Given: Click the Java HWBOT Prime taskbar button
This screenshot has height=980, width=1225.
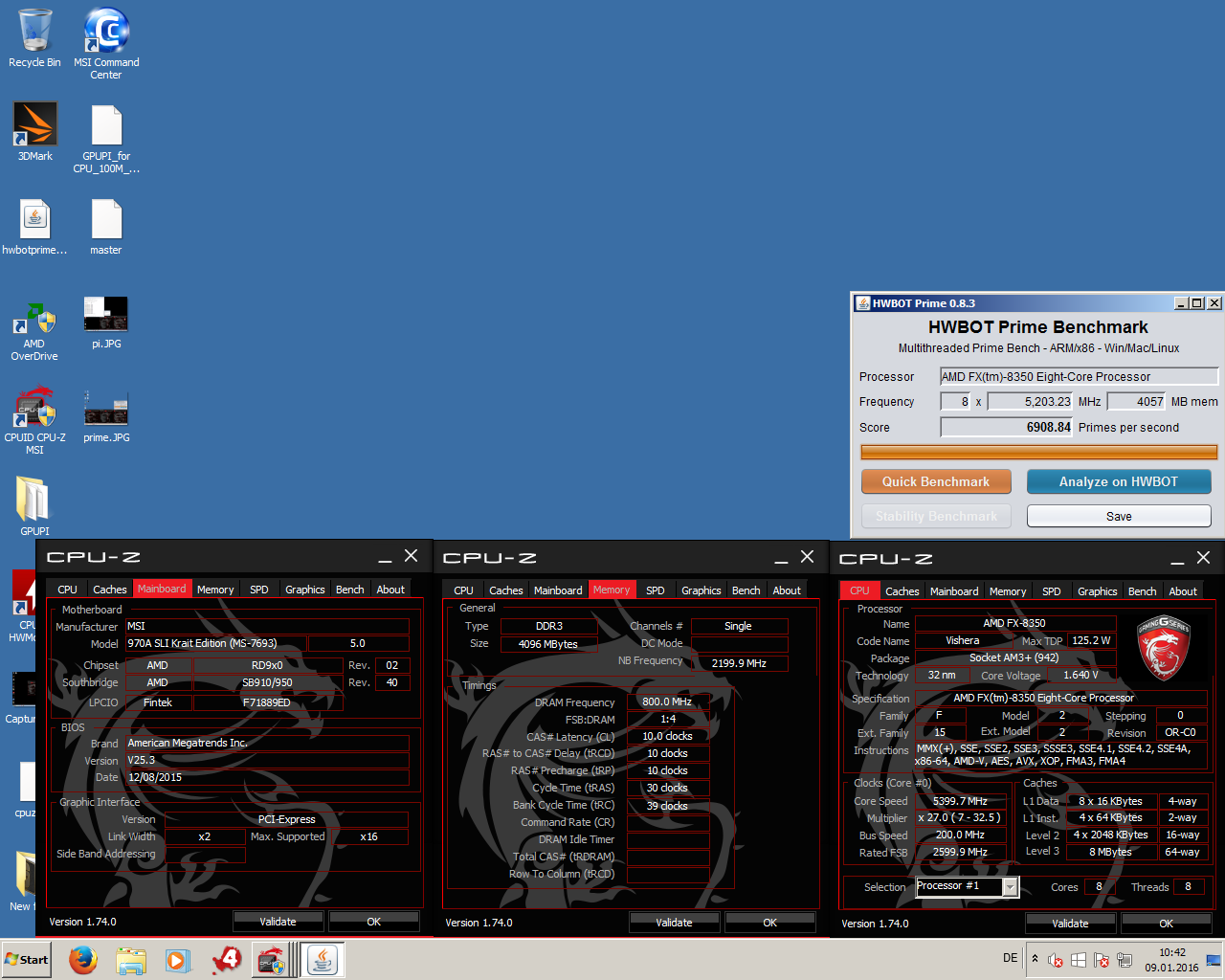Looking at the screenshot, I should [x=323, y=960].
